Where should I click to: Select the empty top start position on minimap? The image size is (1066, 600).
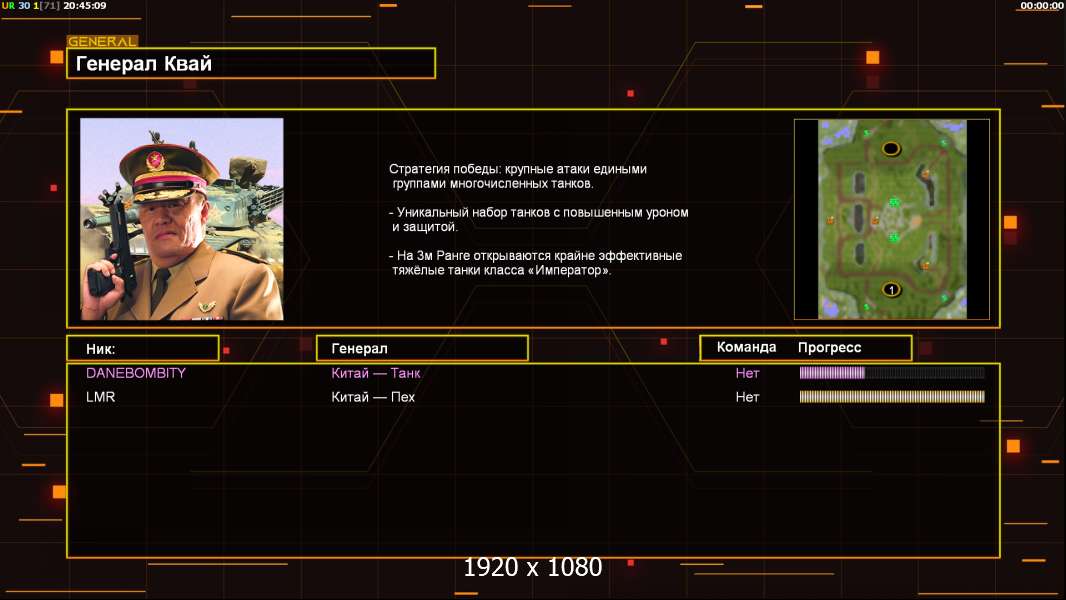(891, 148)
